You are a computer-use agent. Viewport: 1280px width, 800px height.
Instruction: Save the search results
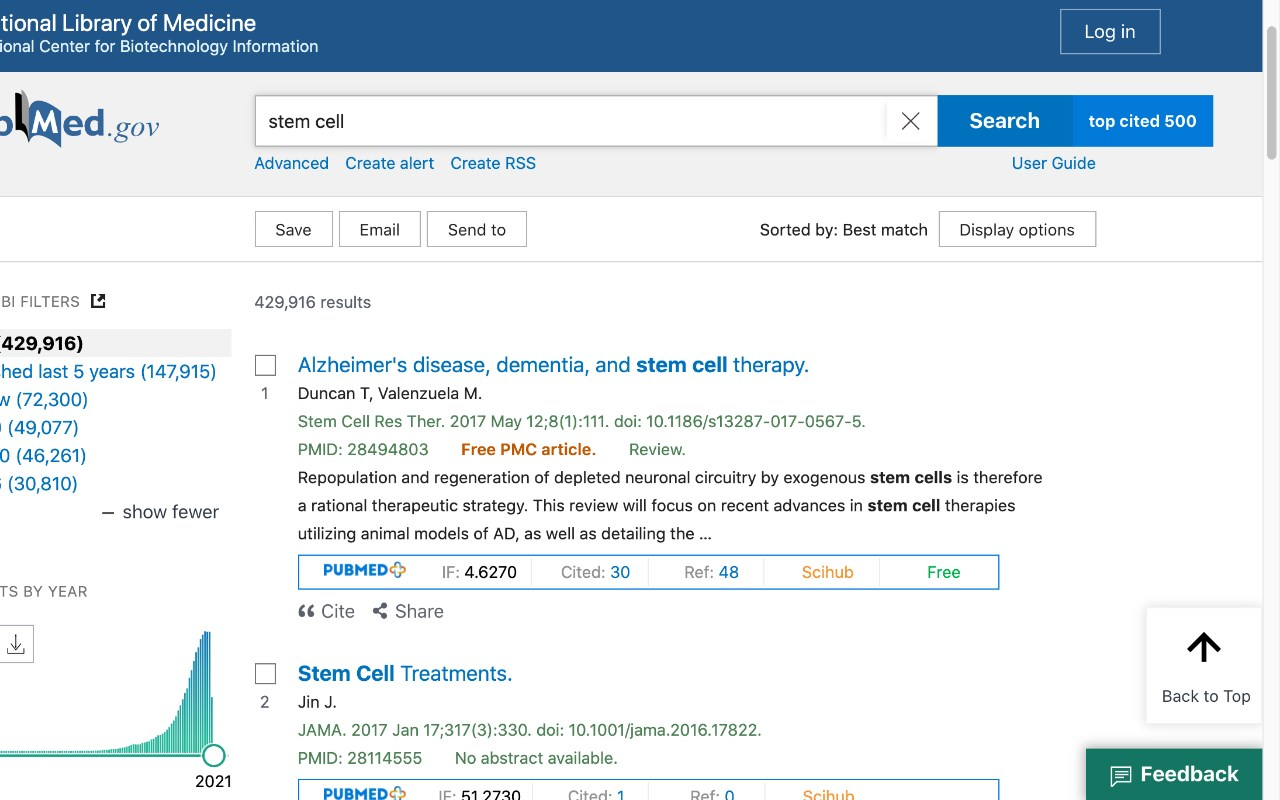[293, 229]
